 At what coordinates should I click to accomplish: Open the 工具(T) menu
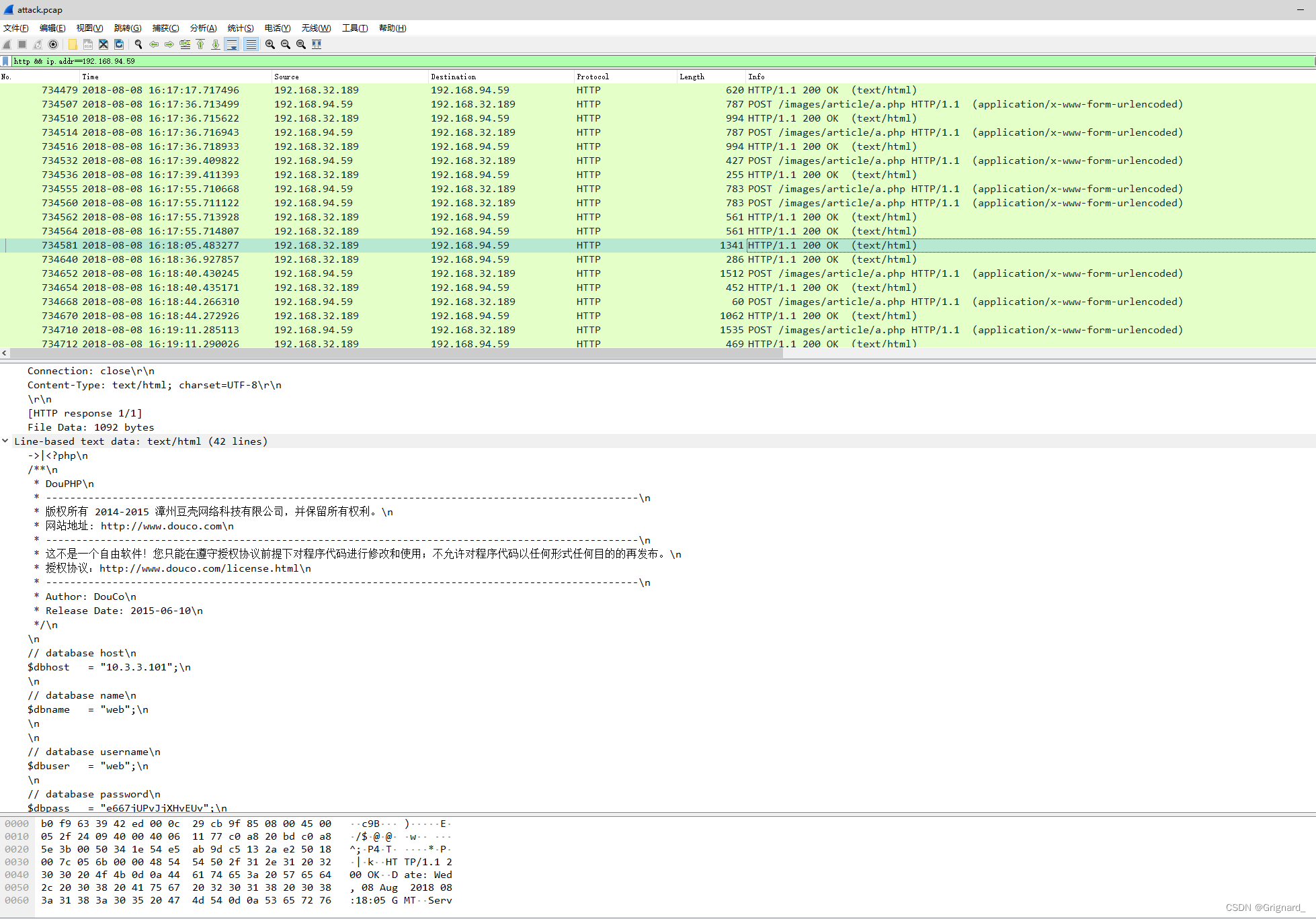(x=355, y=28)
